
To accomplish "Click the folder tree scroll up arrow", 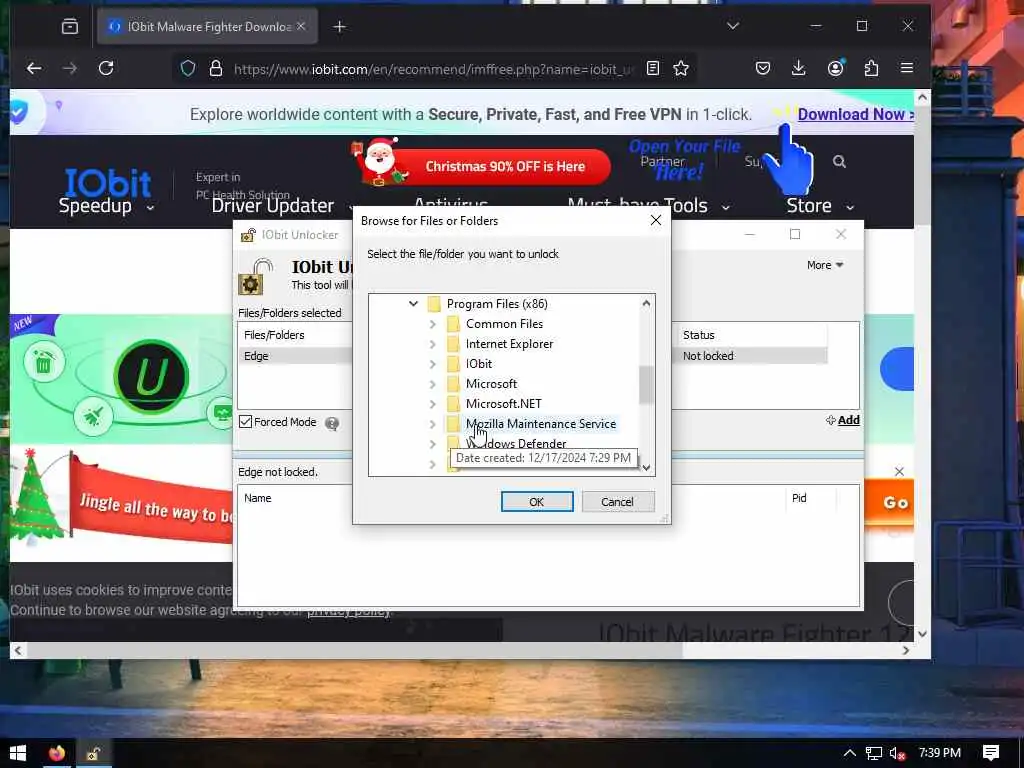I will point(646,303).
